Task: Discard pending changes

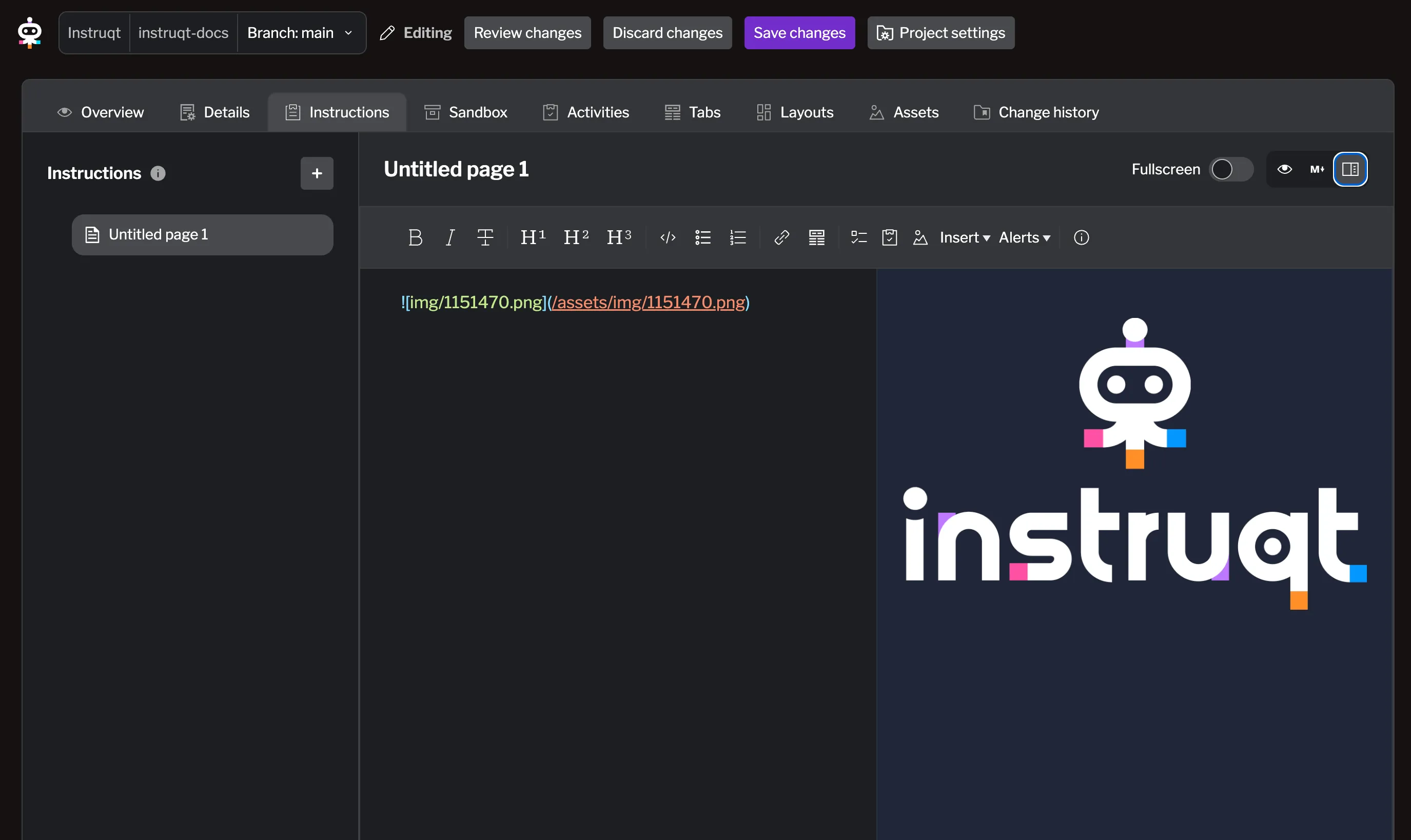Action: (x=667, y=33)
